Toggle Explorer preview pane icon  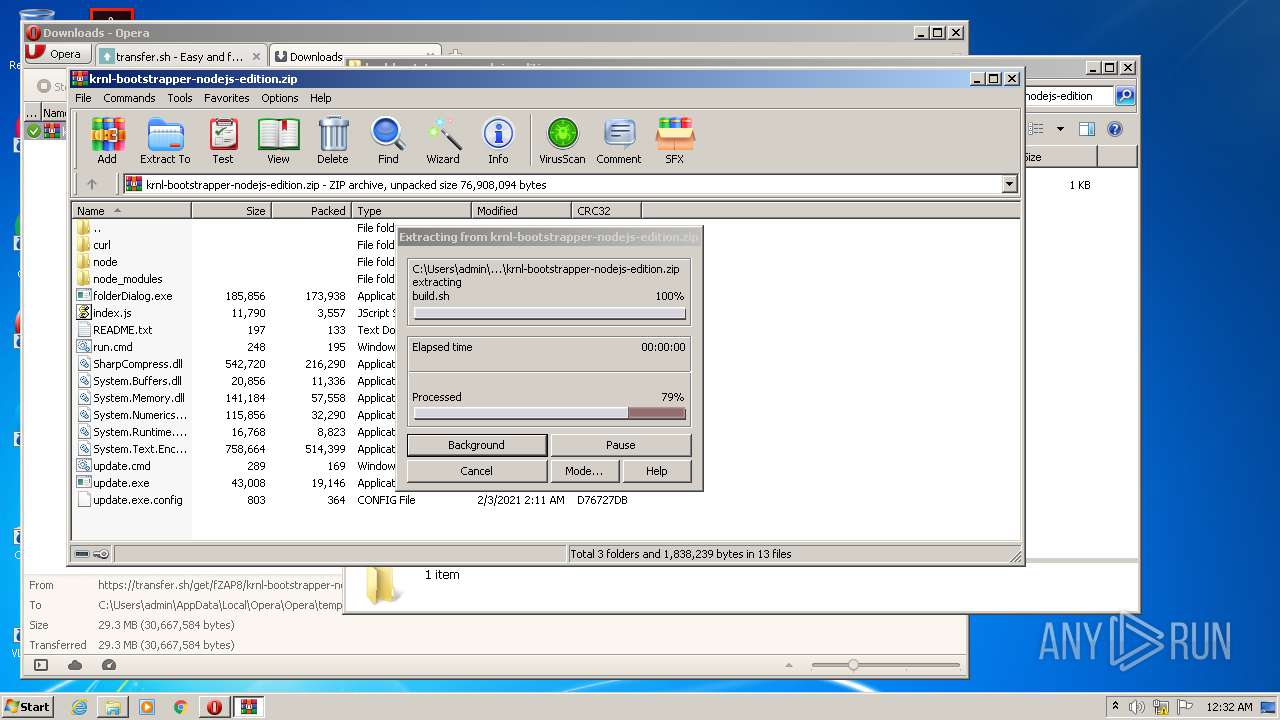click(x=1087, y=129)
